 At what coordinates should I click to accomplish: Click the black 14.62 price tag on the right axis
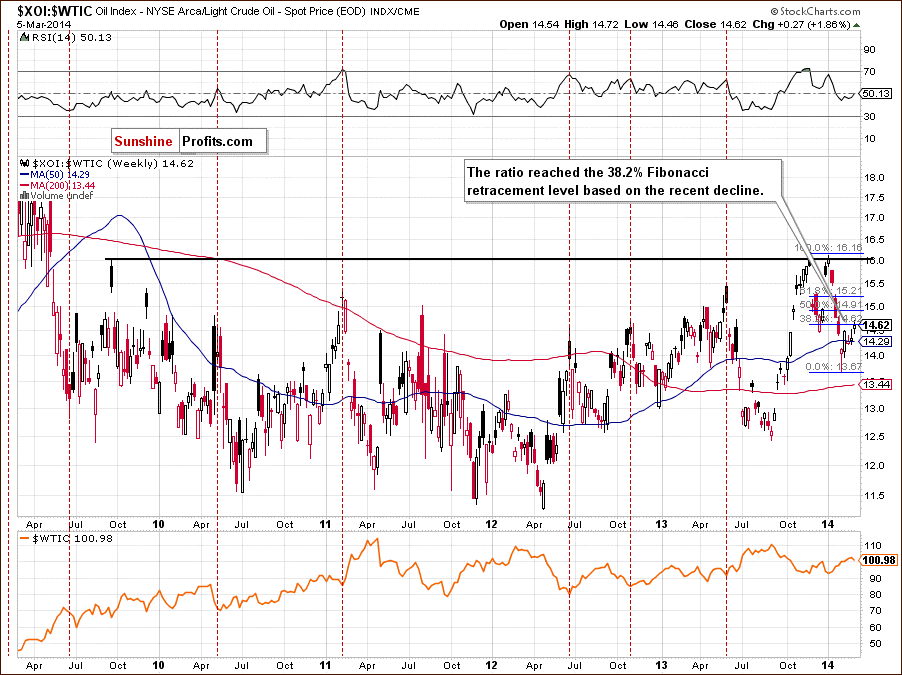coord(876,325)
